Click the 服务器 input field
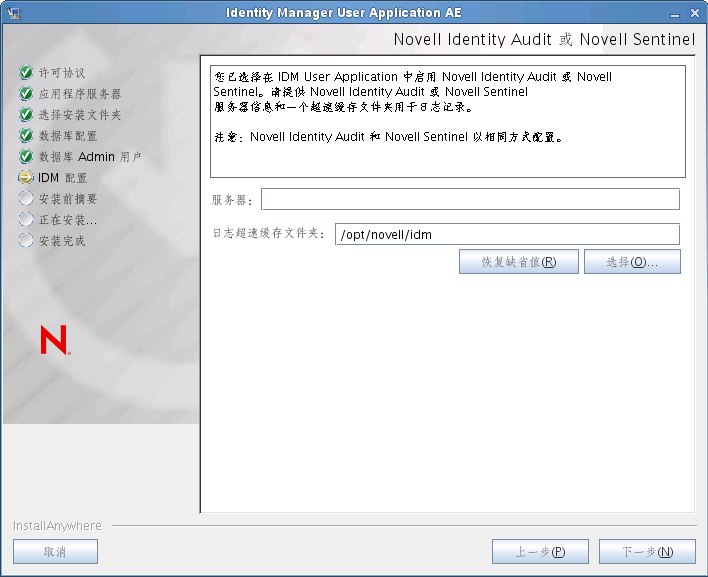The image size is (708, 577). pos(470,199)
